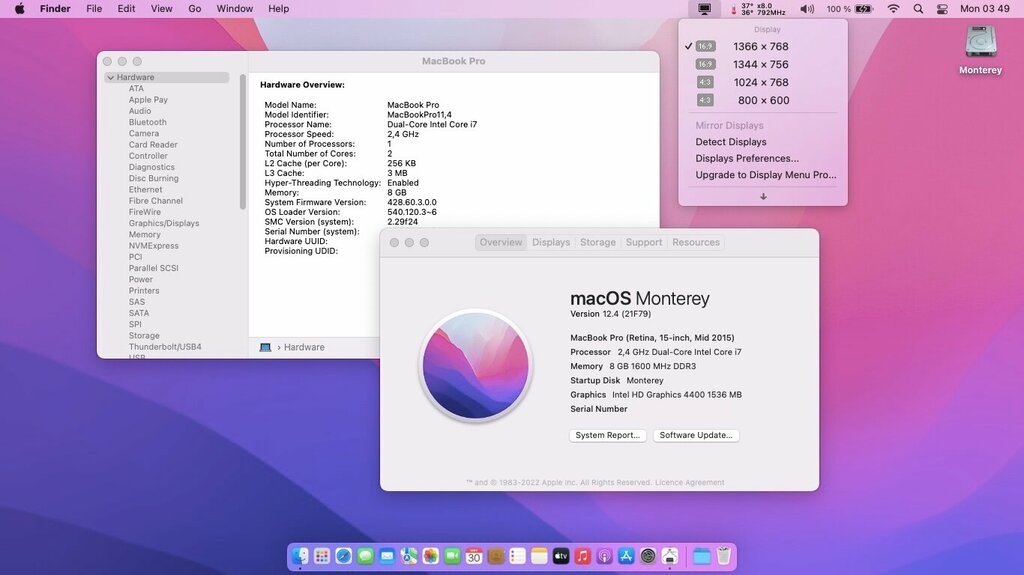
Task: Click the down arrow in Display menu
Action: (x=763, y=197)
